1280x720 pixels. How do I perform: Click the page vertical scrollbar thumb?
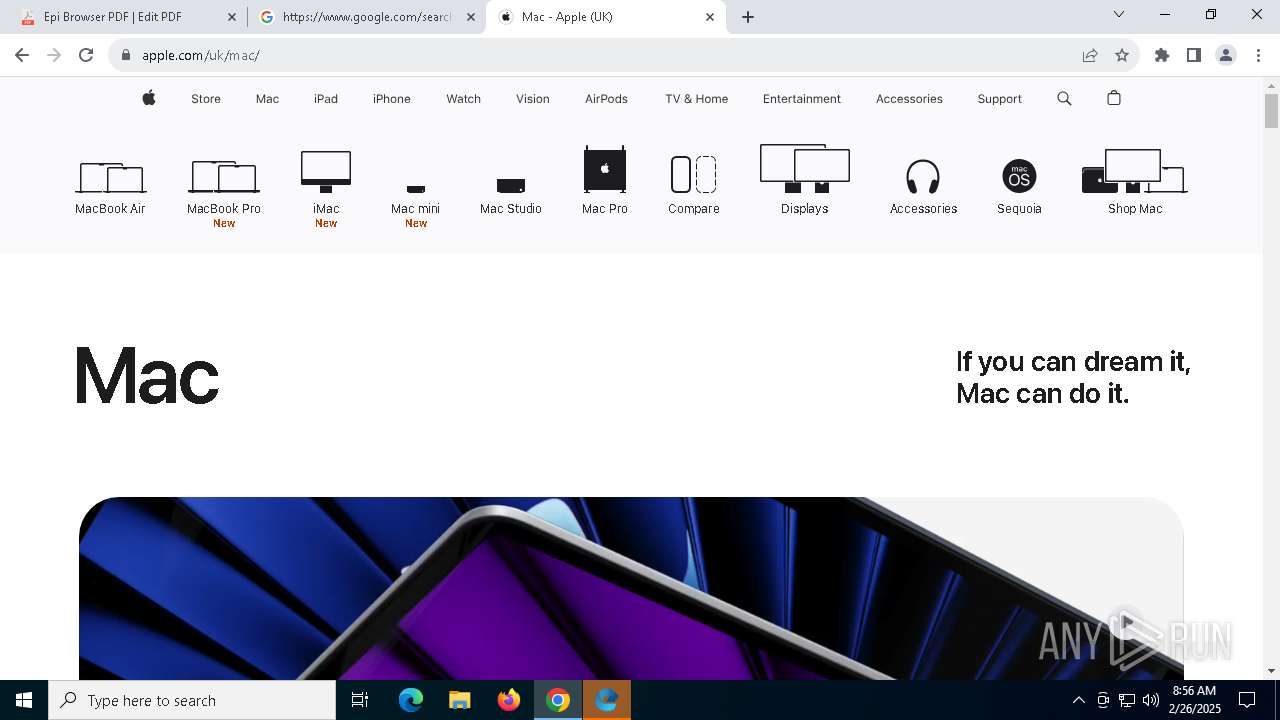pyautogui.click(x=1271, y=111)
